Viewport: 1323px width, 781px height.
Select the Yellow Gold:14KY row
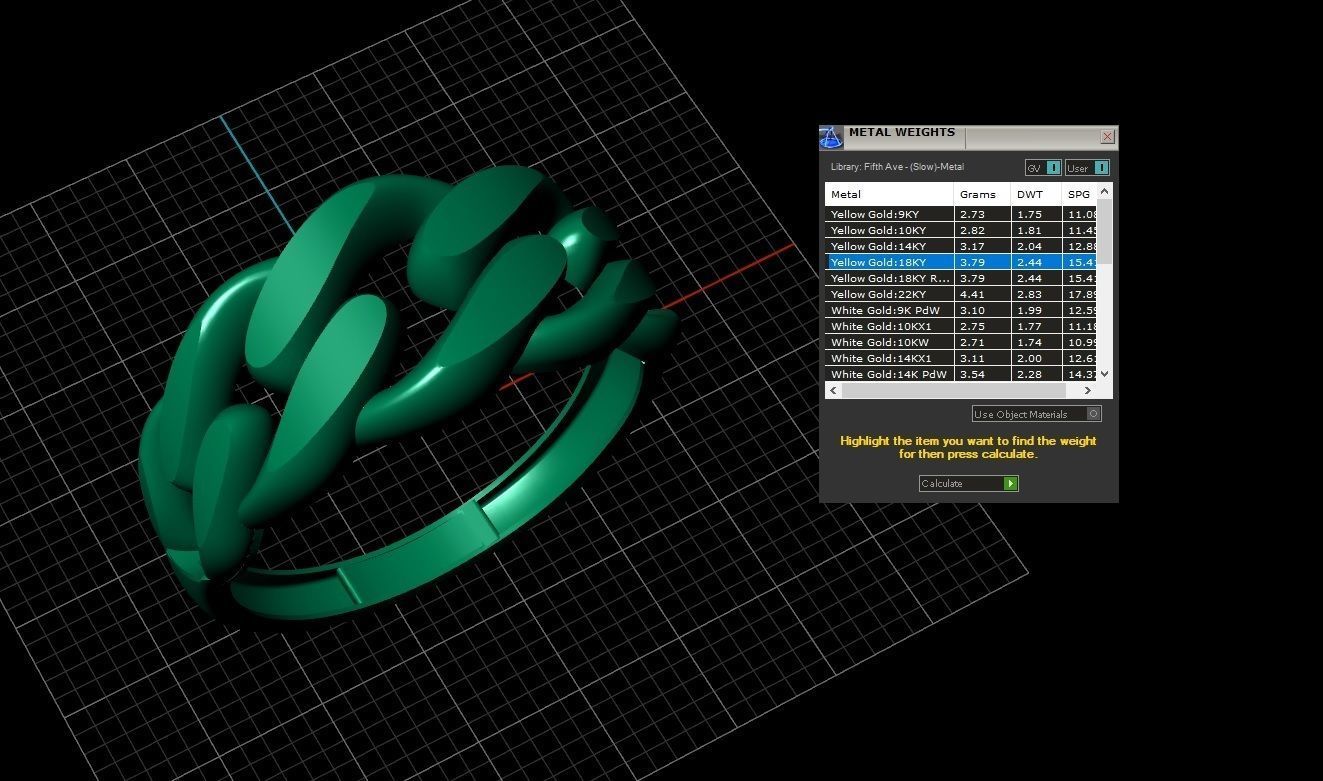click(x=961, y=246)
